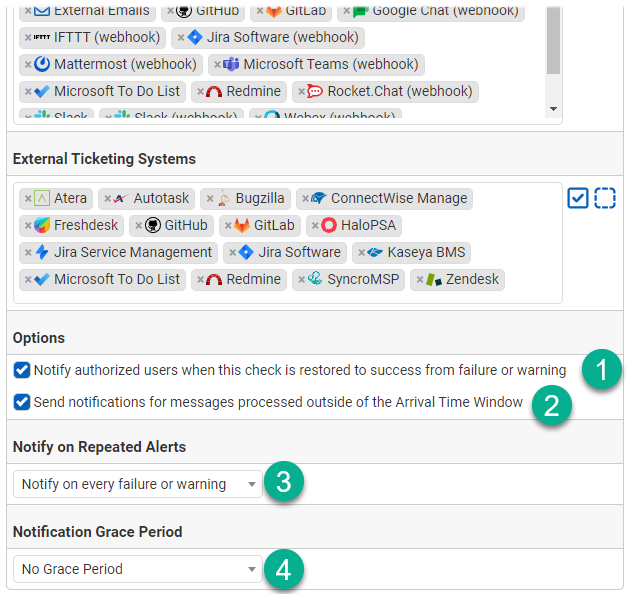Toggle notify when check restored to success
Viewport: 629px width, 594px height.
pyautogui.click(x=22, y=370)
